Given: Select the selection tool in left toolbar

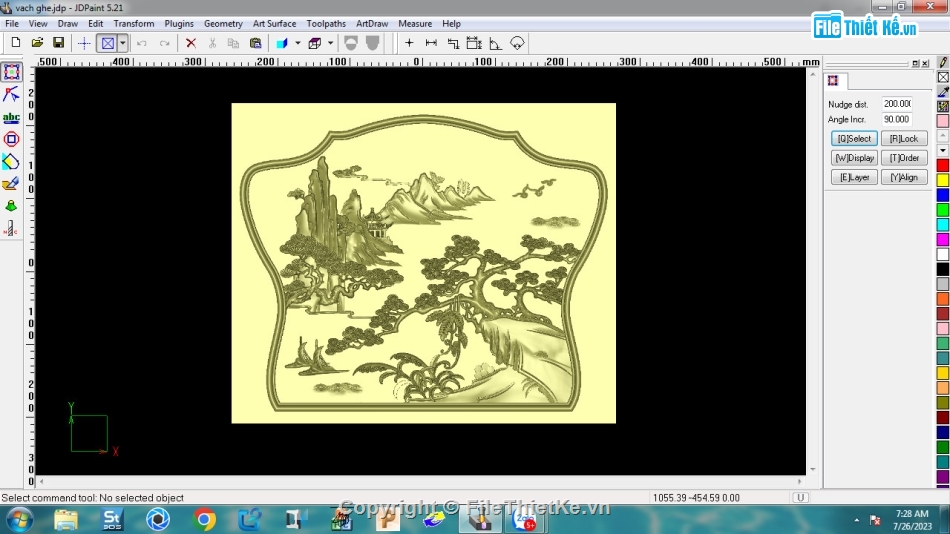Looking at the screenshot, I should pos(12,72).
